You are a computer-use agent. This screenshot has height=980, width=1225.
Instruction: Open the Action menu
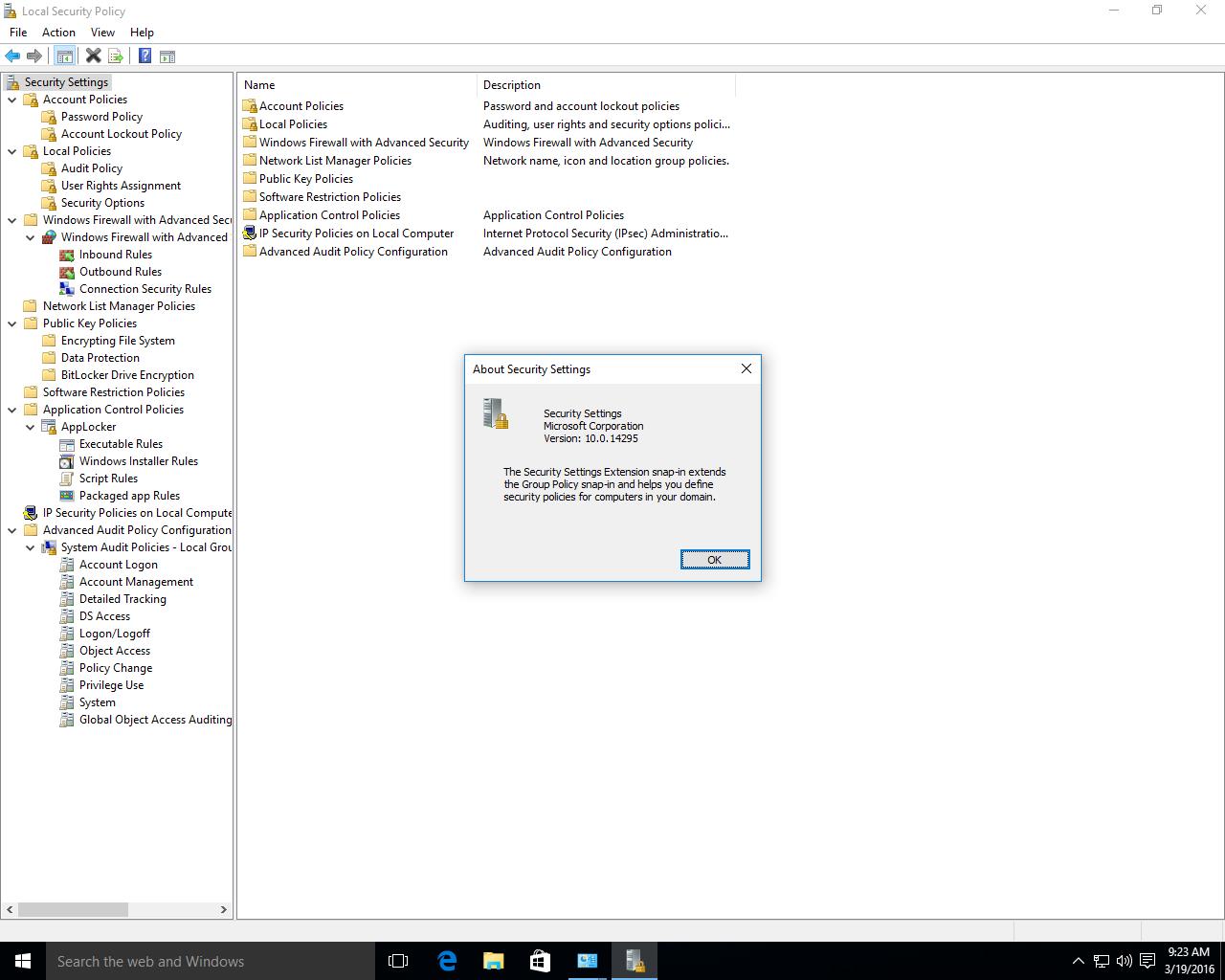pyautogui.click(x=58, y=33)
